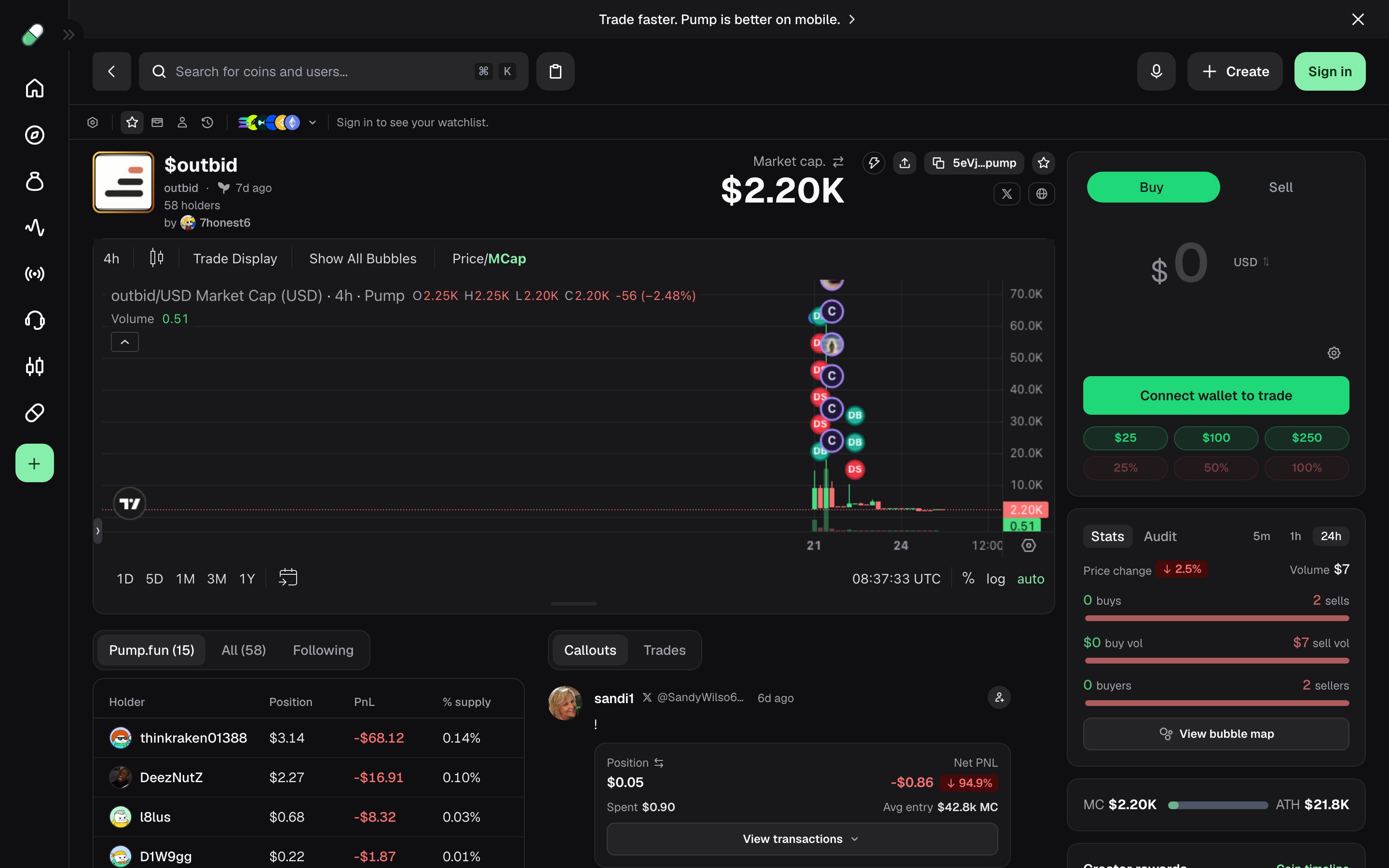Image resolution: width=1389 pixels, height=868 pixels.
Task: Copy contract address 5eVj...pump
Action: pos(974,163)
